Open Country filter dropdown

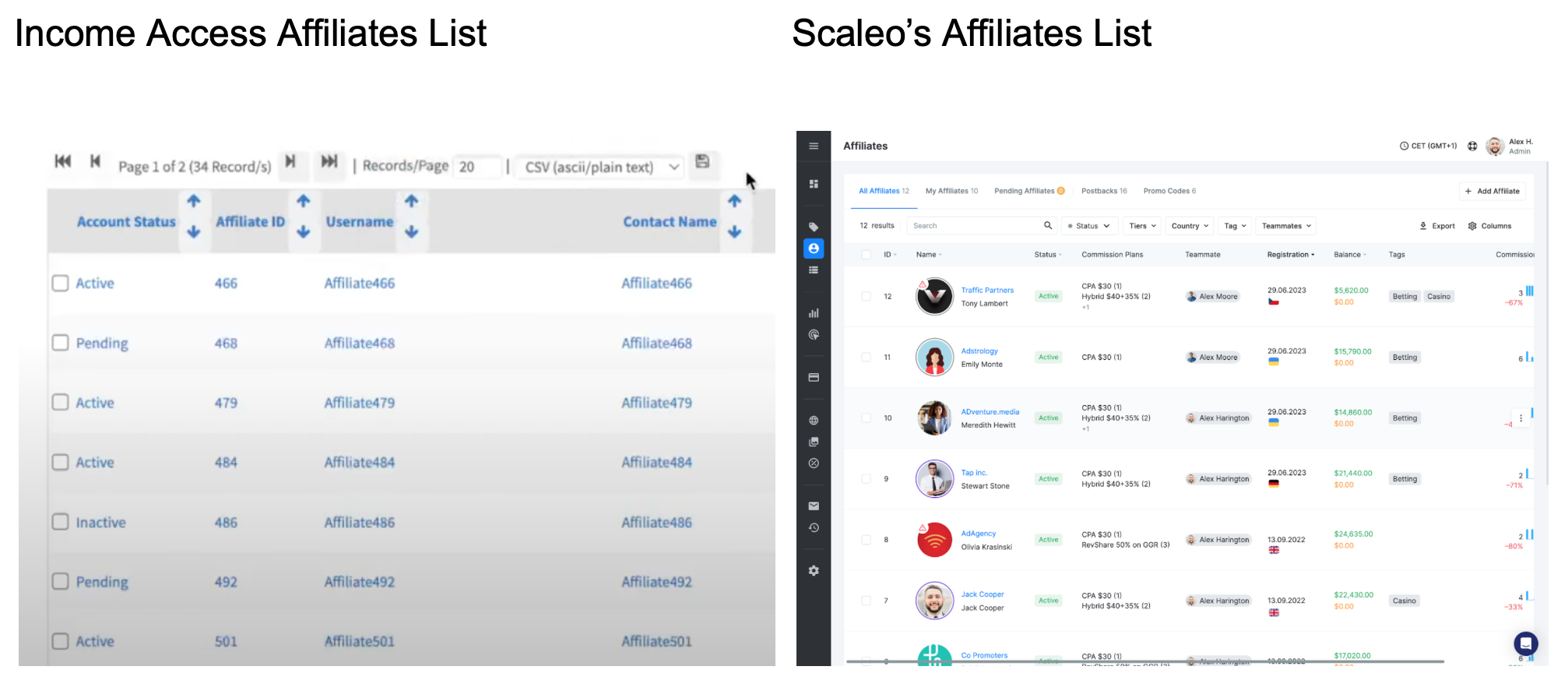pyautogui.click(x=1190, y=226)
